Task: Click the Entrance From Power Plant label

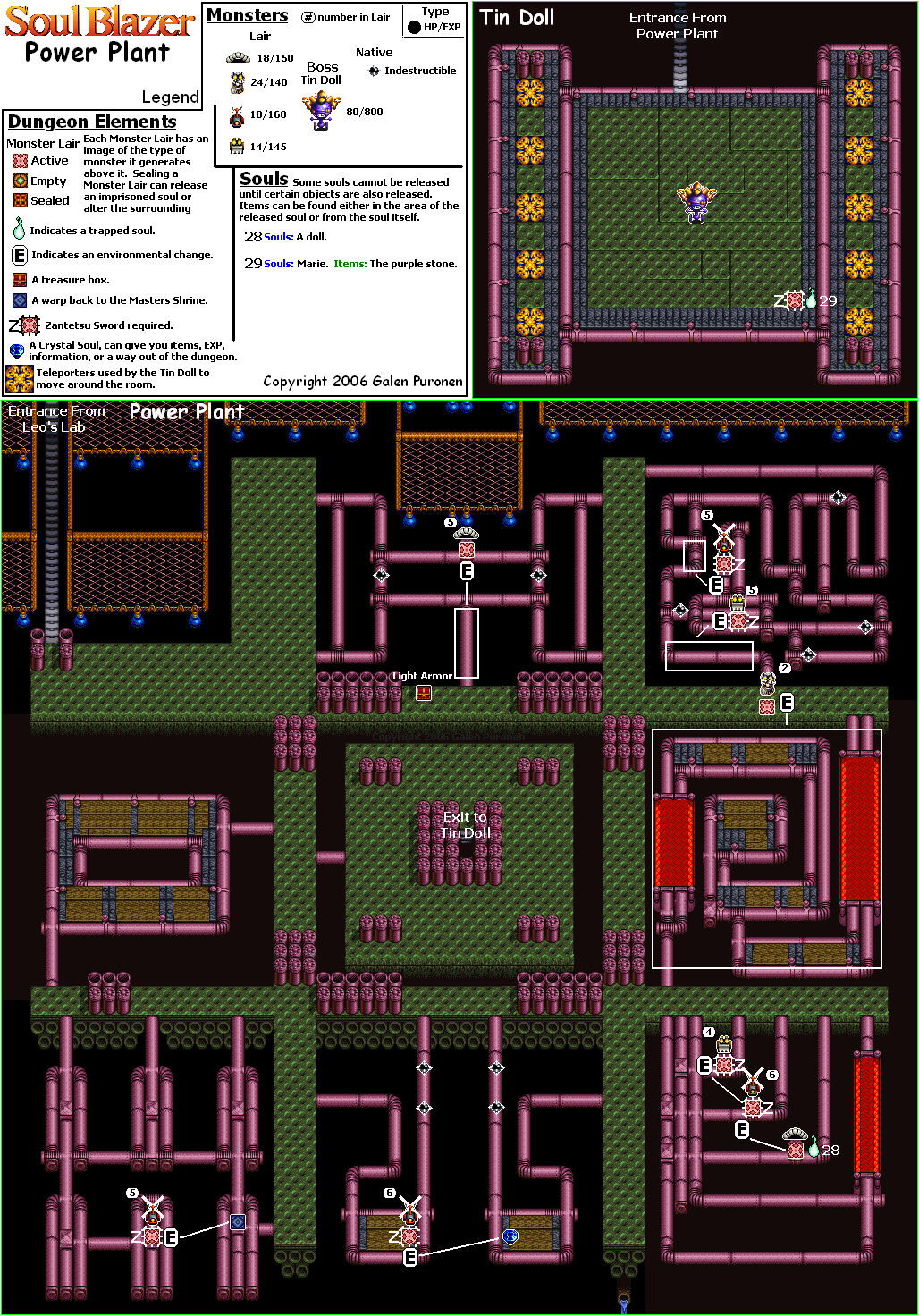Action: (677, 25)
